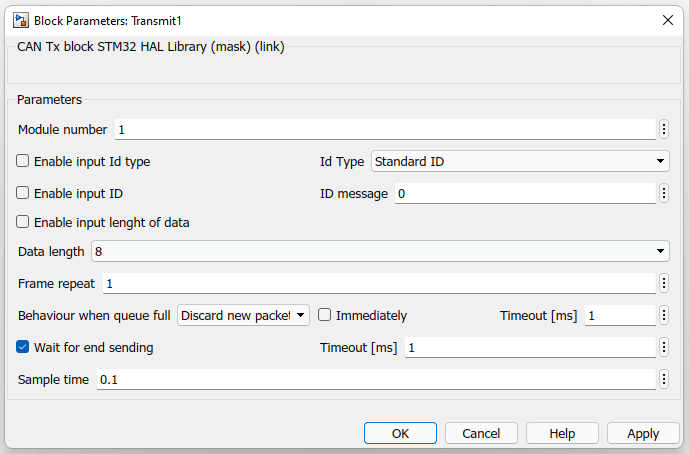The height and width of the screenshot is (454, 689).
Task: Click three-dot button on the Immediately row Timeout
Action: 664,316
